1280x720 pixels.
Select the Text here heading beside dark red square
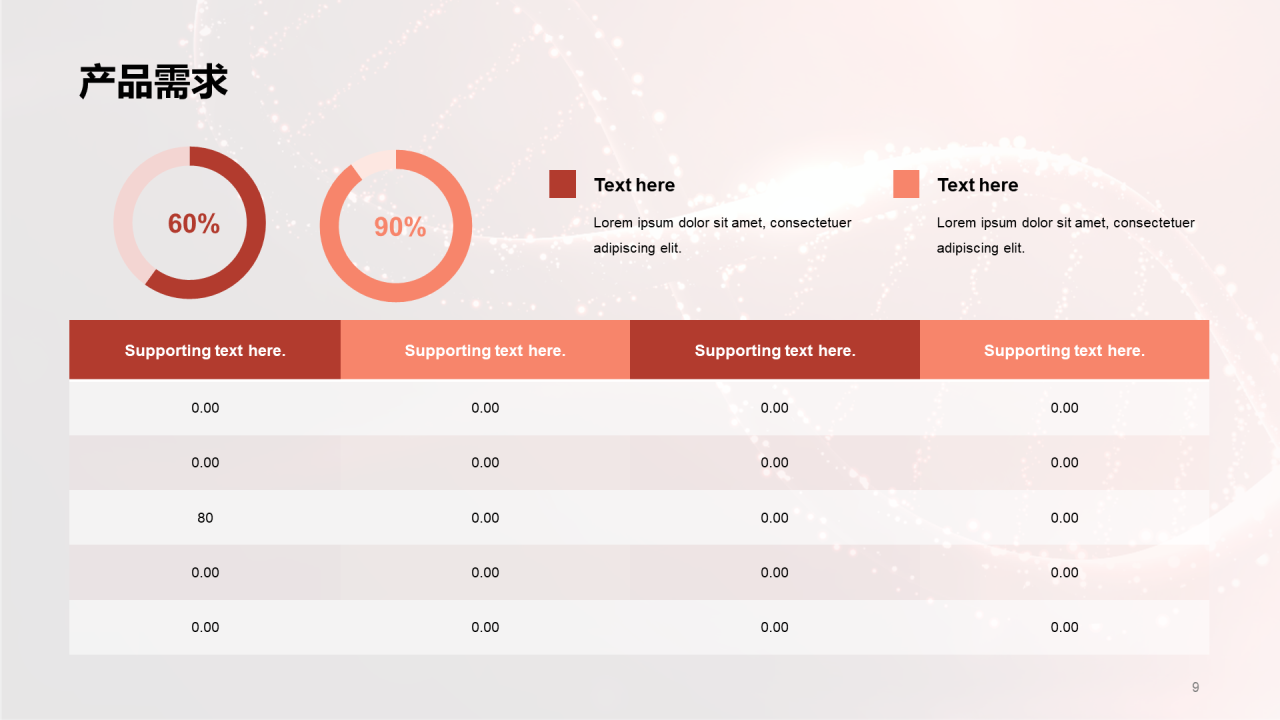click(x=634, y=185)
